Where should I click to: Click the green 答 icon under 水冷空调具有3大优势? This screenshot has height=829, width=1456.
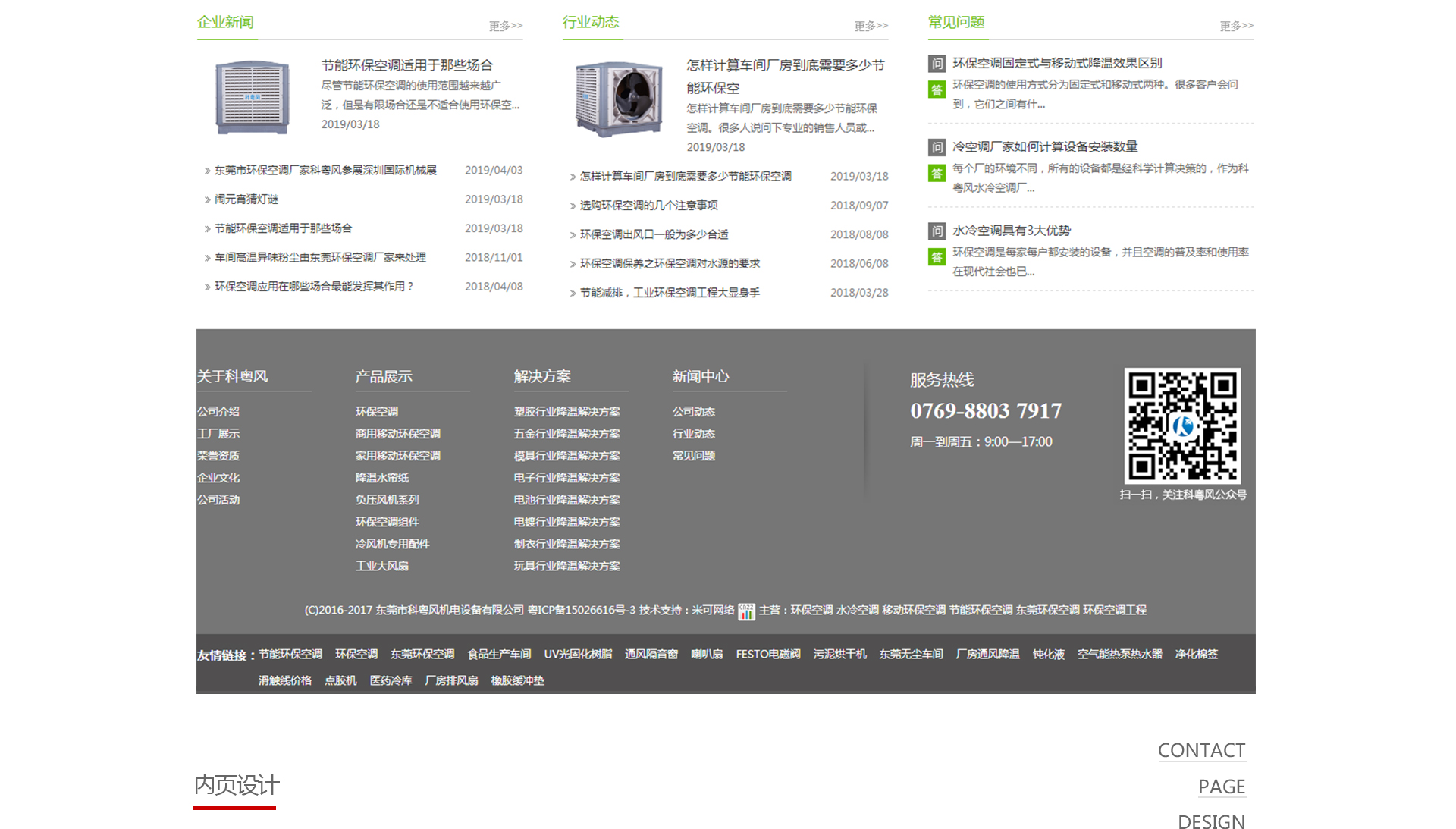pos(937,257)
